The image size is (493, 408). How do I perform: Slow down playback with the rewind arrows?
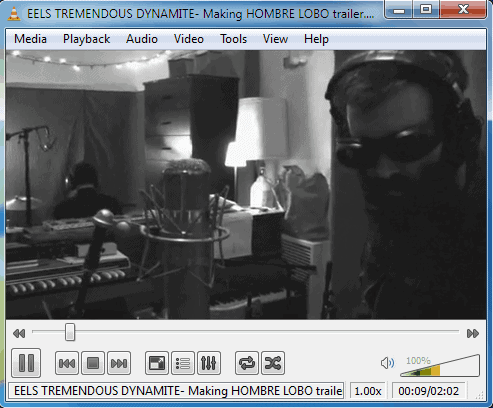pos(19,333)
